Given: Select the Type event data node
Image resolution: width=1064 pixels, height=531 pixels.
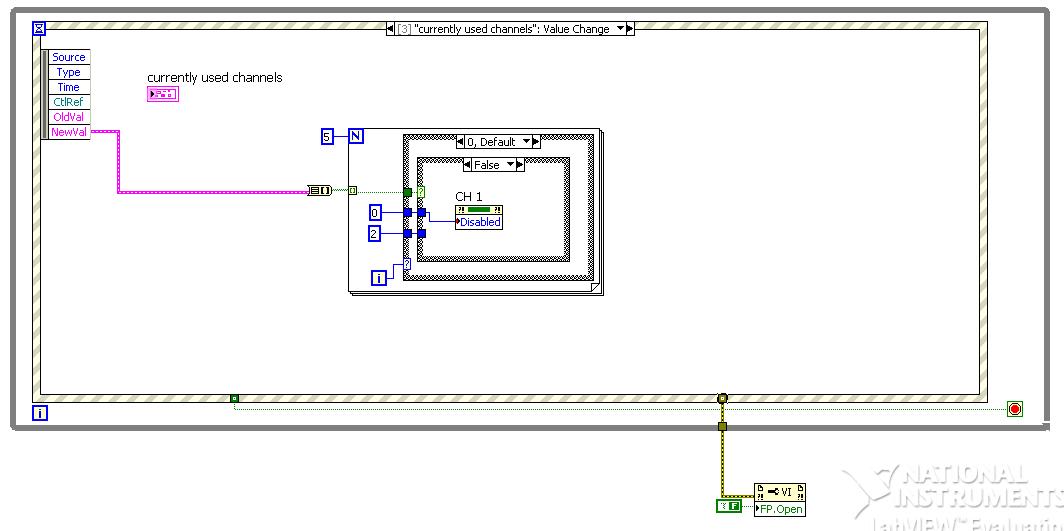Looking at the screenshot, I should click(69, 73).
